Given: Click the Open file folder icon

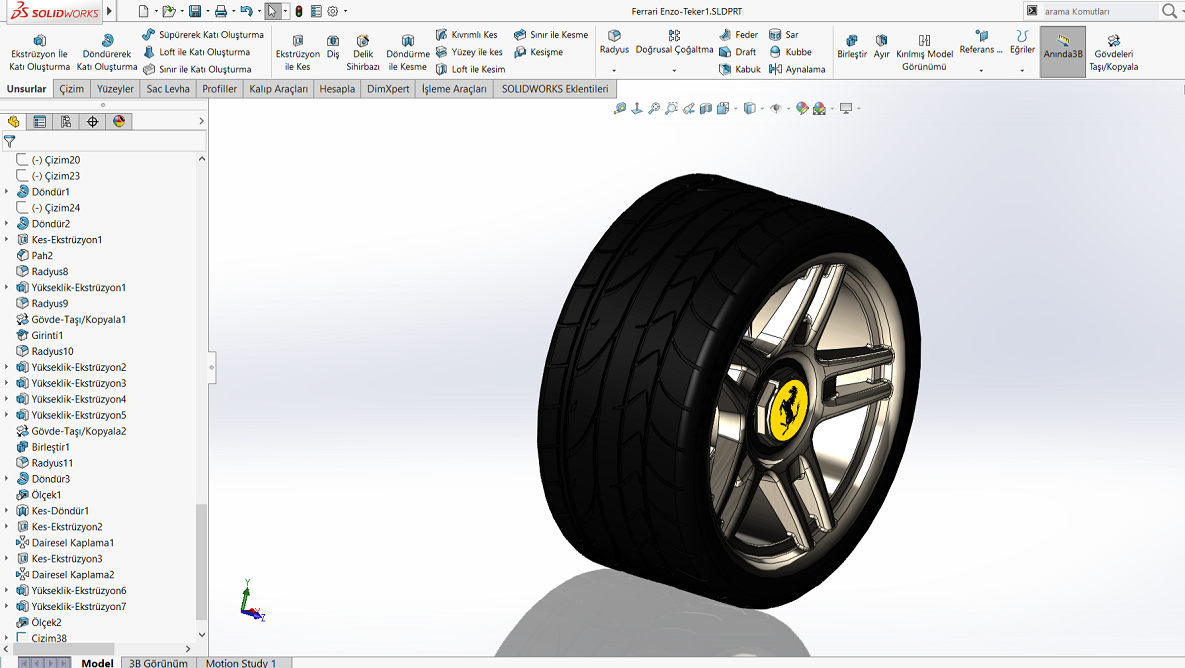Looking at the screenshot, I should coord(169,11).
